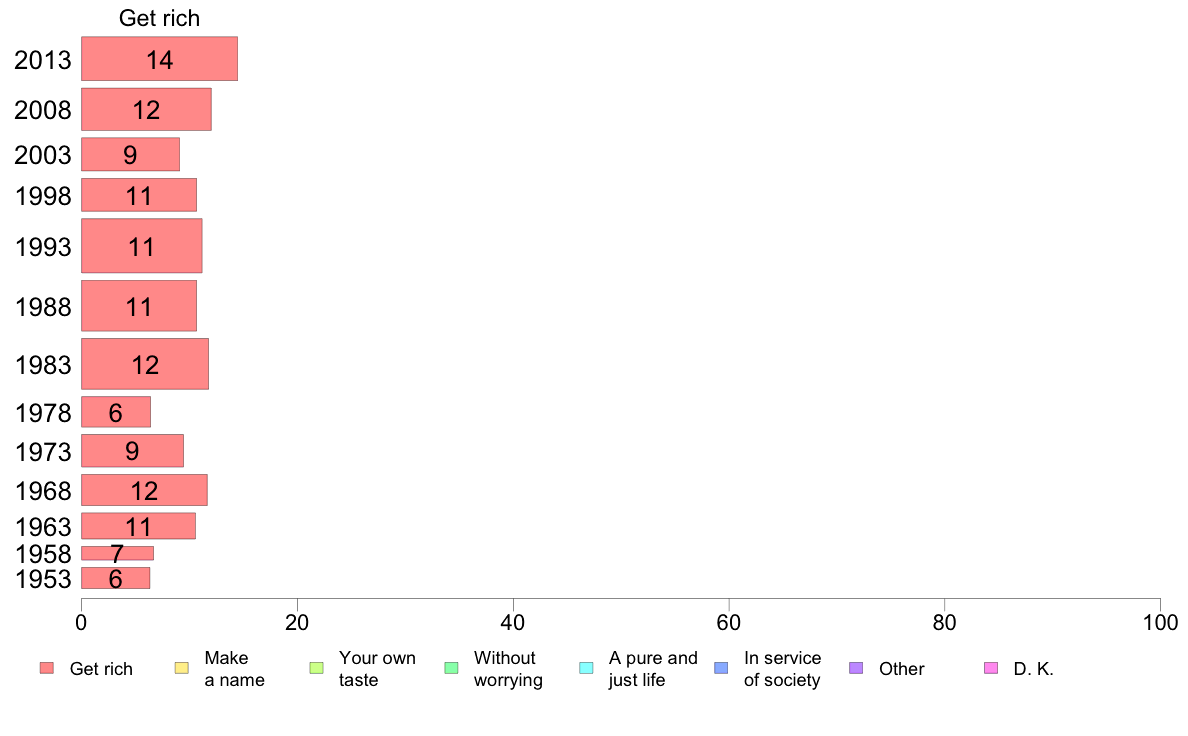Select the green Your own taste swatch

(317, 668)
